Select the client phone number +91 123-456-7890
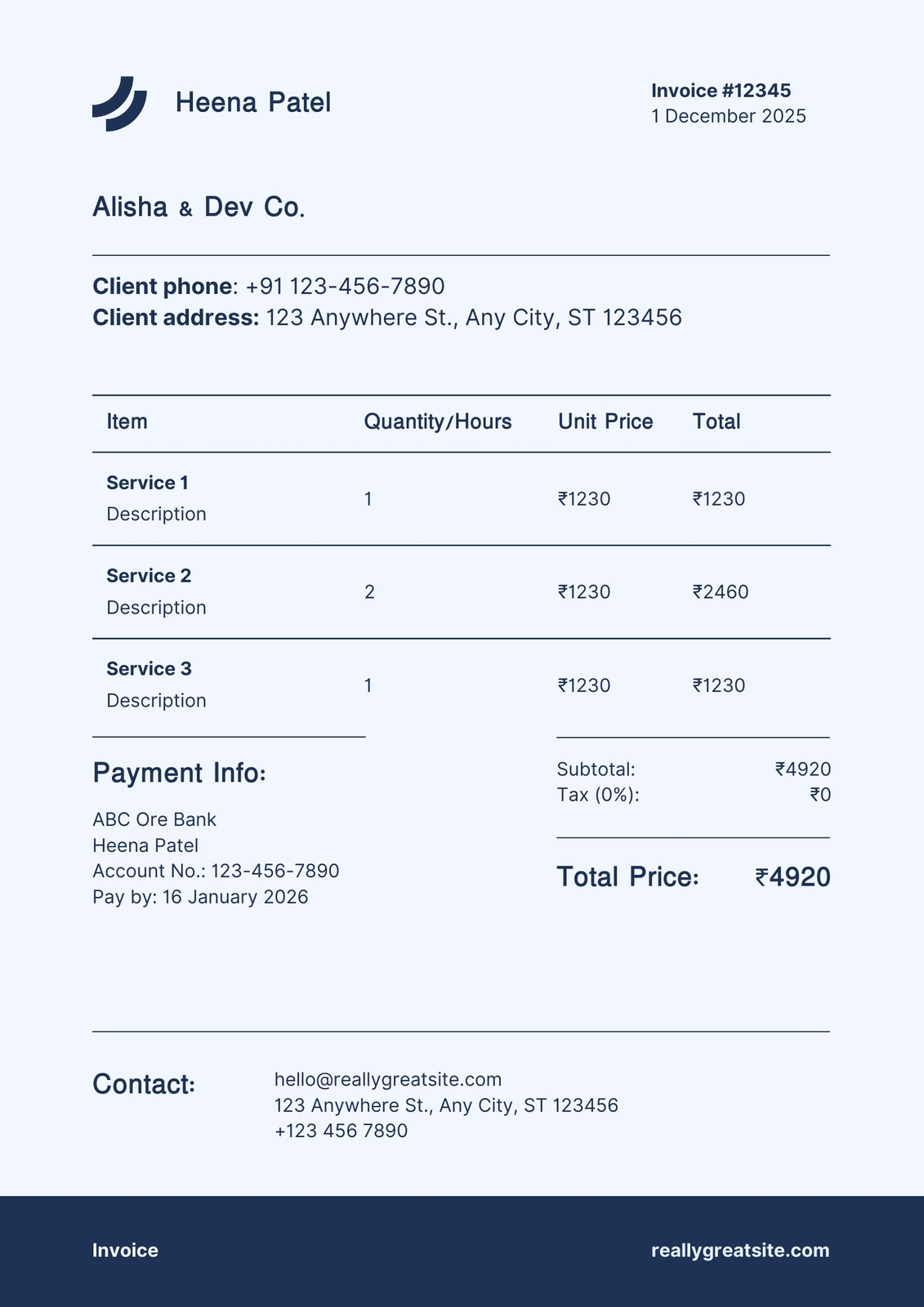 click(346, 286)
